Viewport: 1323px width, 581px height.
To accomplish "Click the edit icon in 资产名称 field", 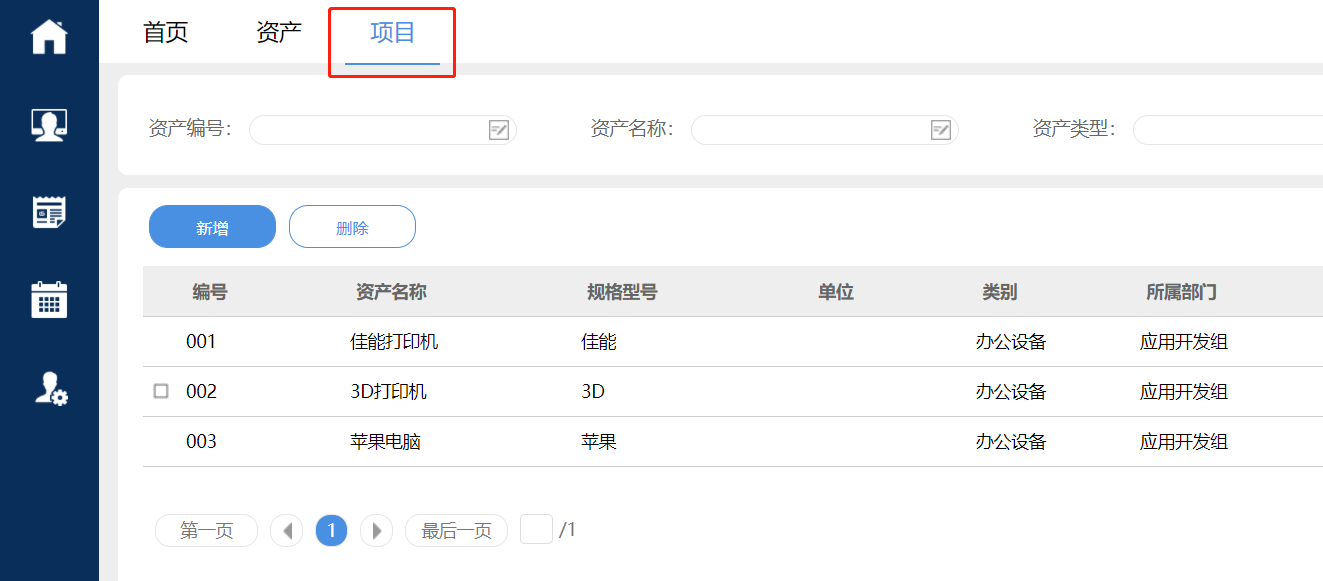I will (x=940, y=130).
